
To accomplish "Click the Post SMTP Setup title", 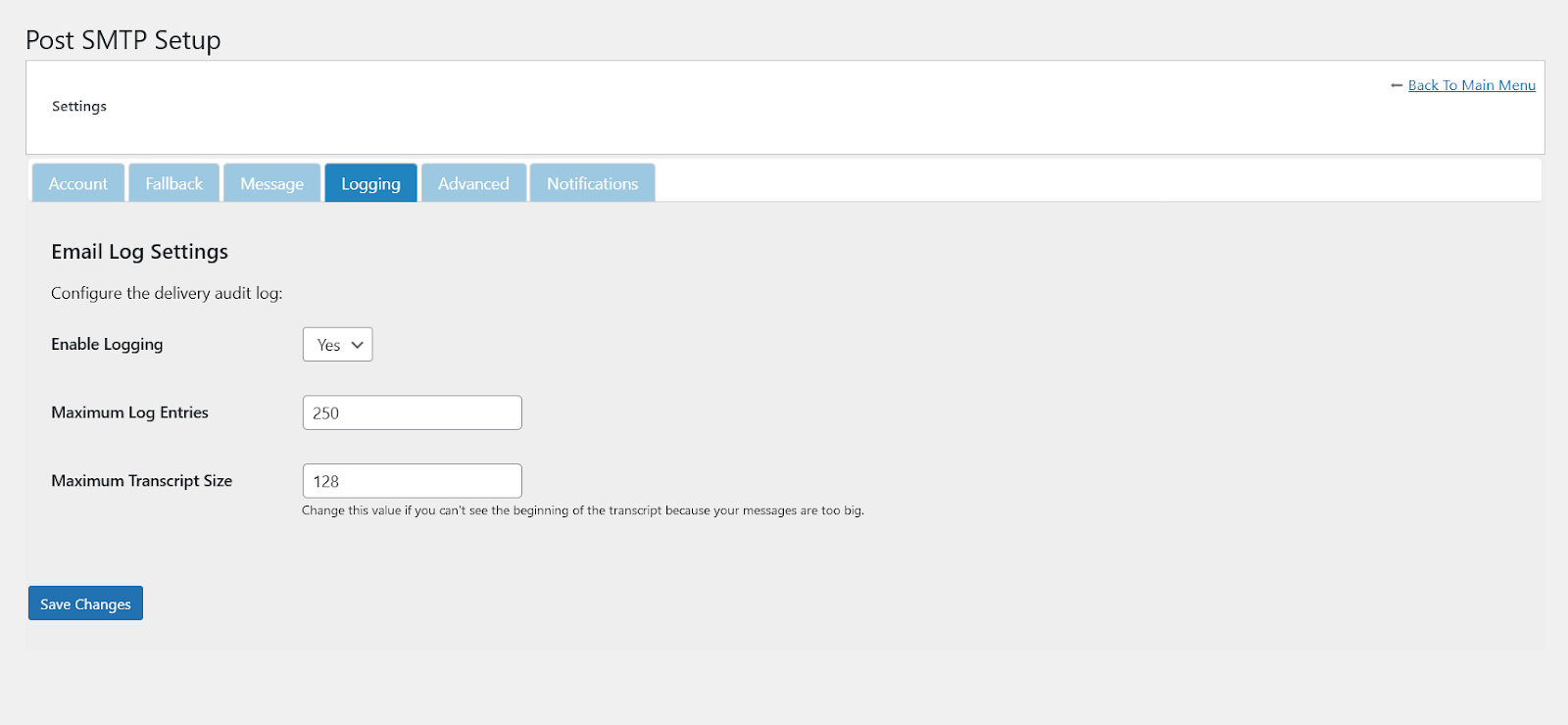I will click(x=123, y=40).
